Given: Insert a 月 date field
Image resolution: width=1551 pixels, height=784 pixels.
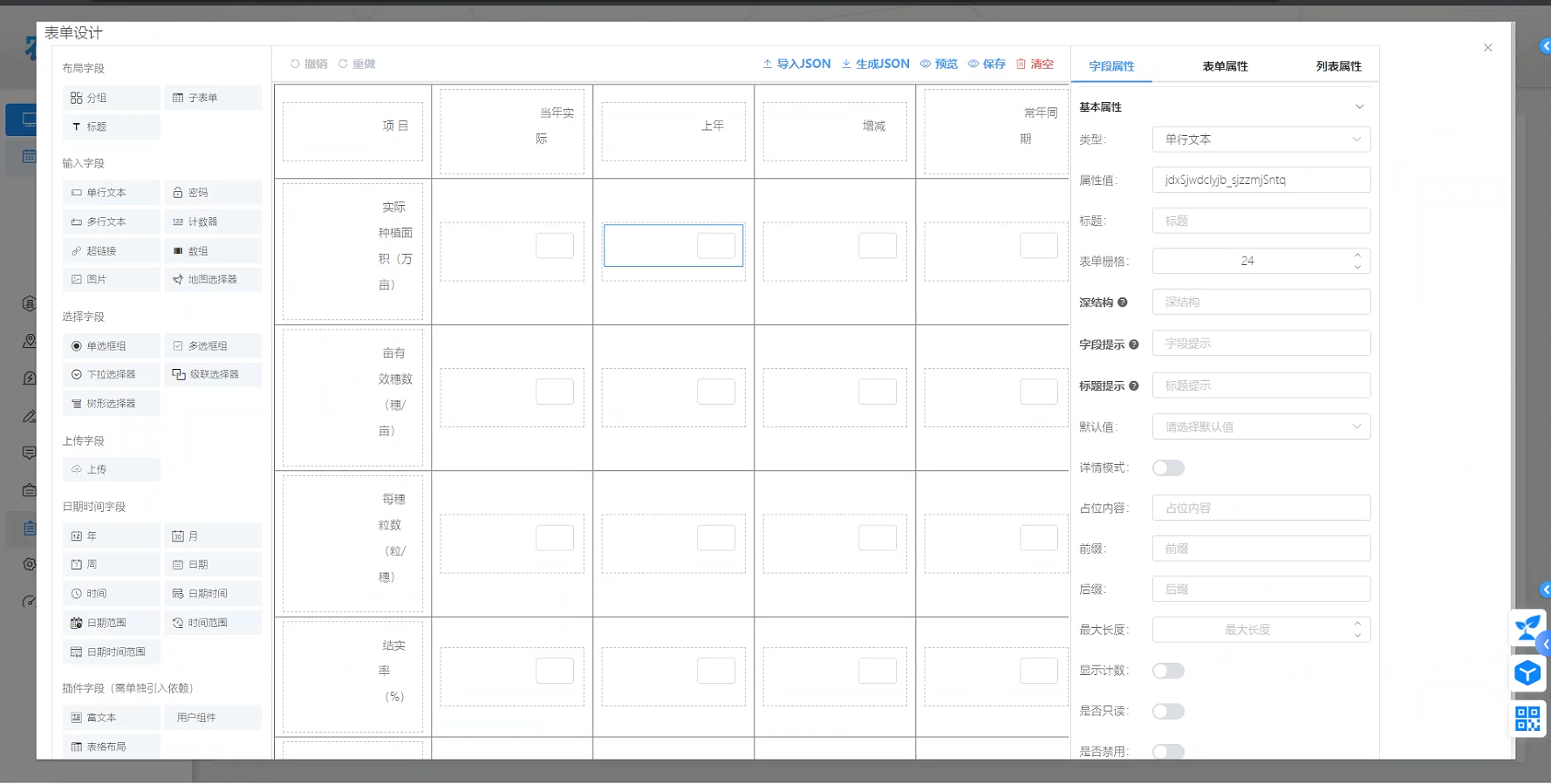Looking at the screenshot, I should tap(213, 536).
